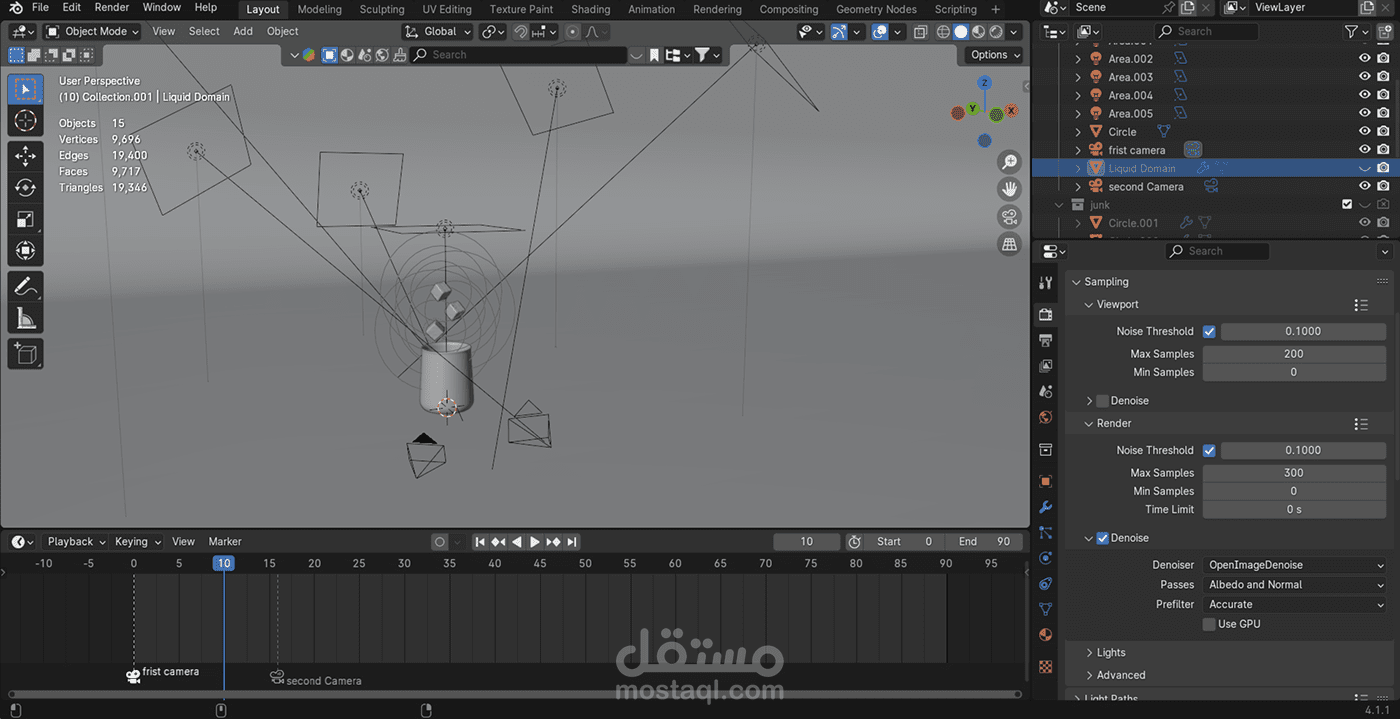Open the timeline Marker menu
The height and width of the screenshot is (719, 1400).
pyautogui.click(x=225, y=542)
